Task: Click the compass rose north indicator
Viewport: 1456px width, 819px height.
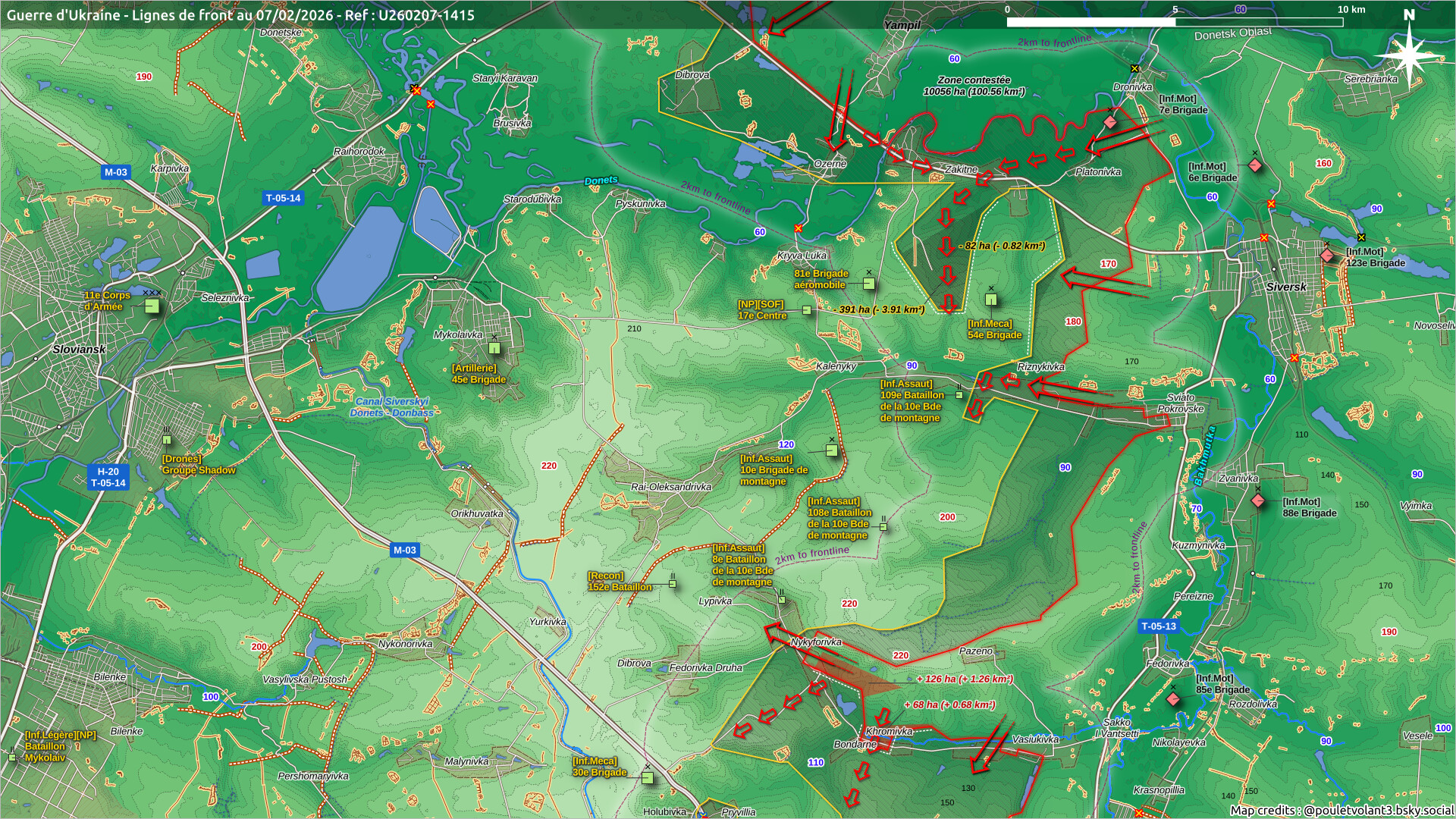Action: [1408, 49]
